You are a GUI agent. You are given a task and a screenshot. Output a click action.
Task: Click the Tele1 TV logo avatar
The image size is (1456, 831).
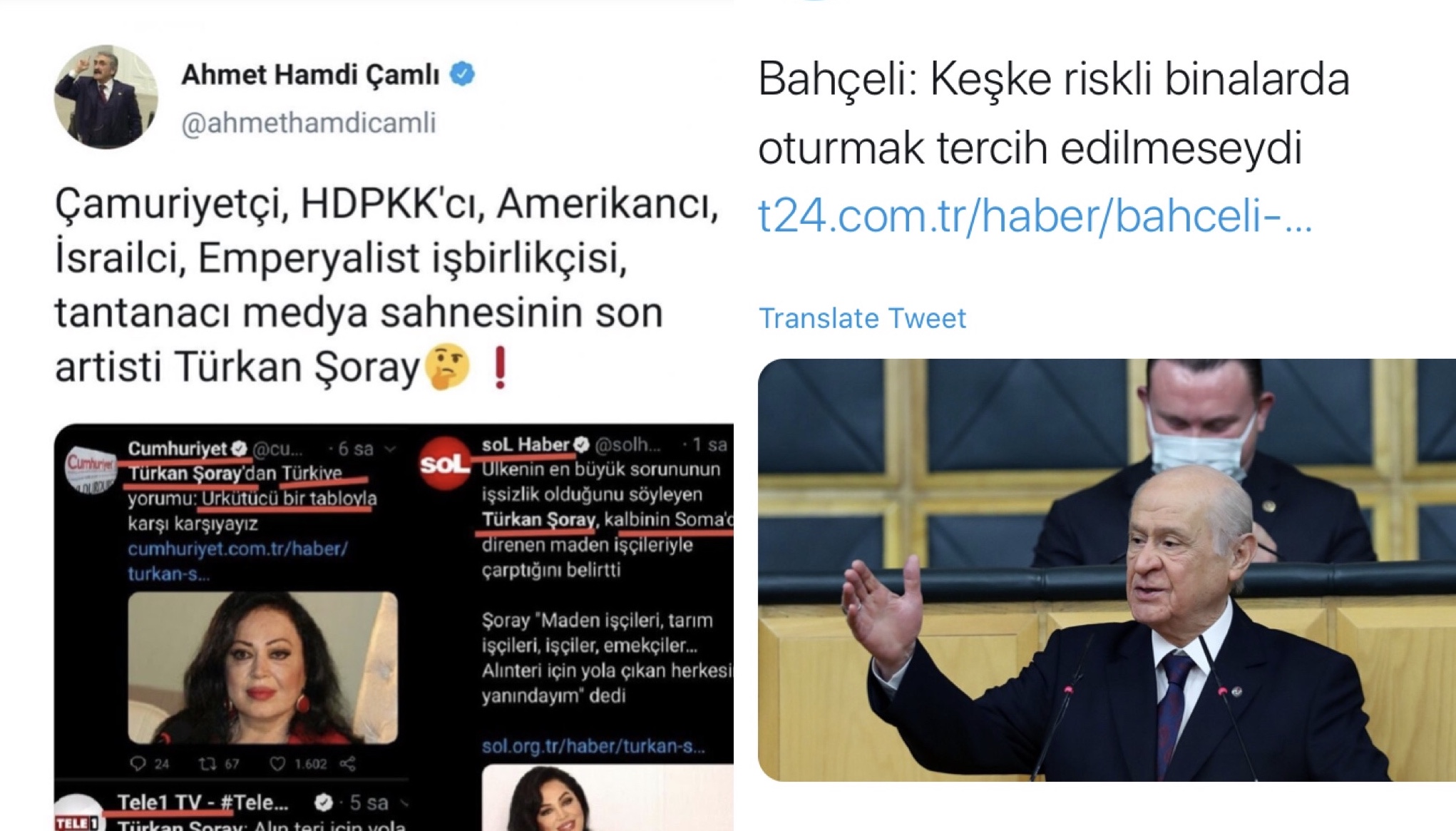78,815
